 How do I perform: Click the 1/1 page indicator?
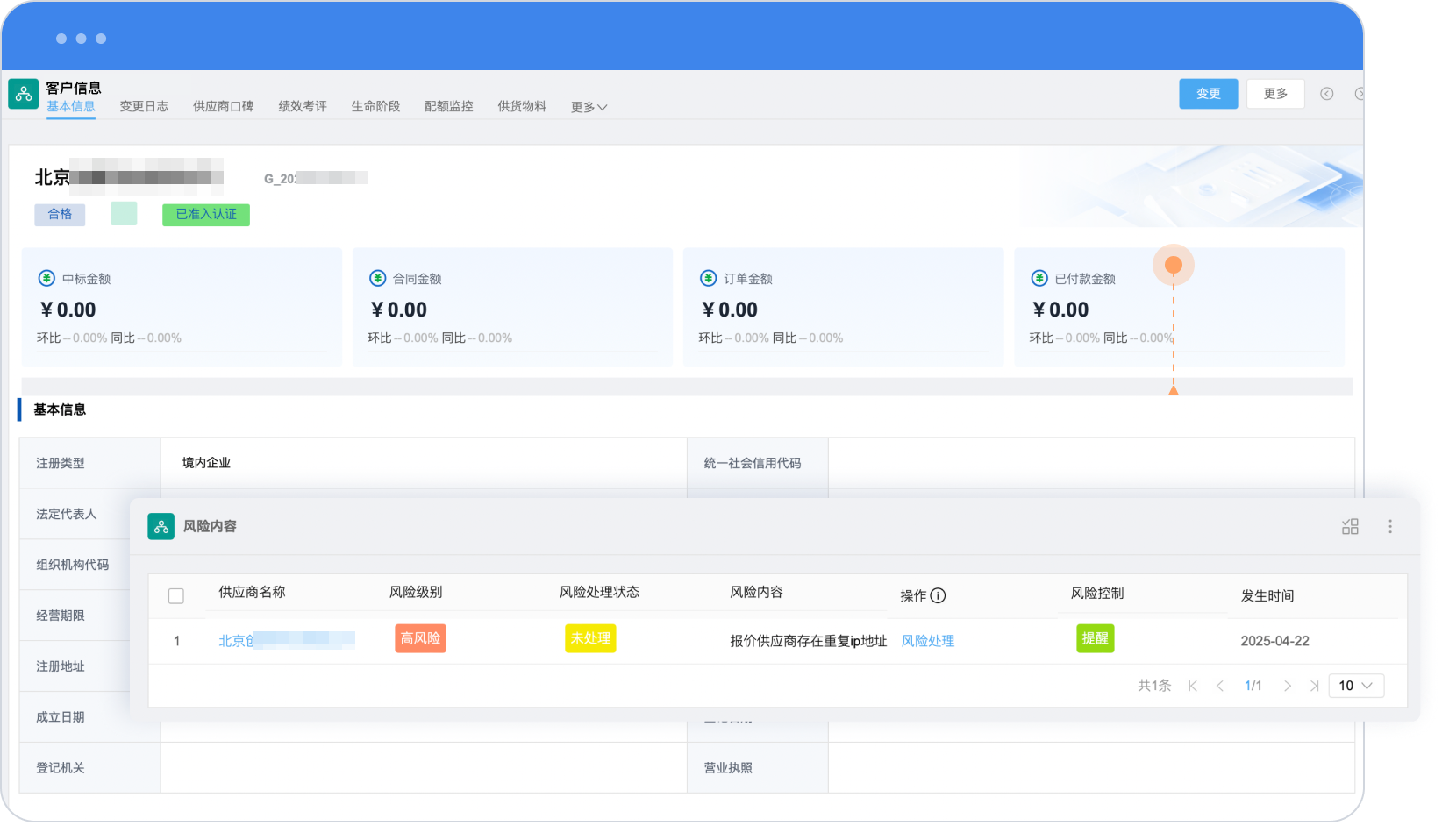click(x=1253, y=686)
